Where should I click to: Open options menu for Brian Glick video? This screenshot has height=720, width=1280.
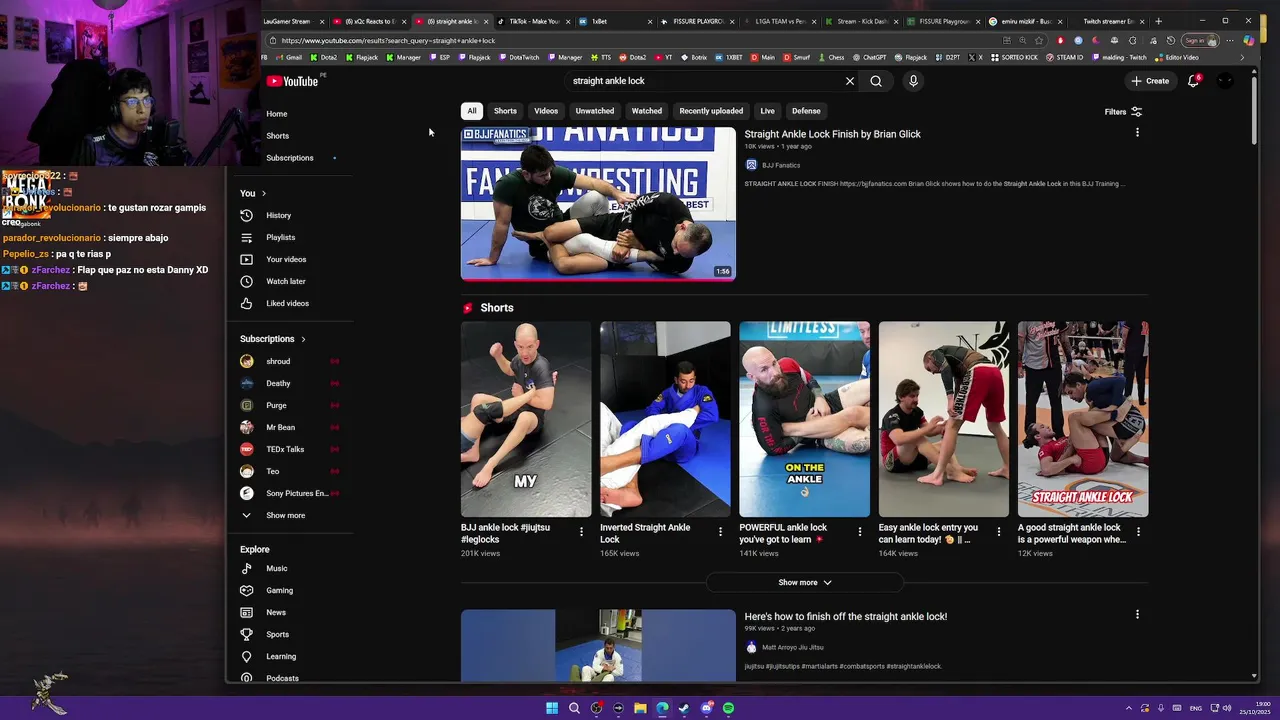click(1137, 132)
